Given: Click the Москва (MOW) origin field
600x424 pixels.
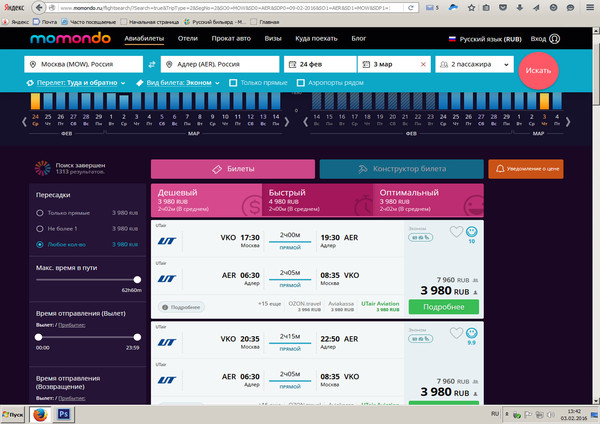Looking at the screenshot, I should 83,64.
